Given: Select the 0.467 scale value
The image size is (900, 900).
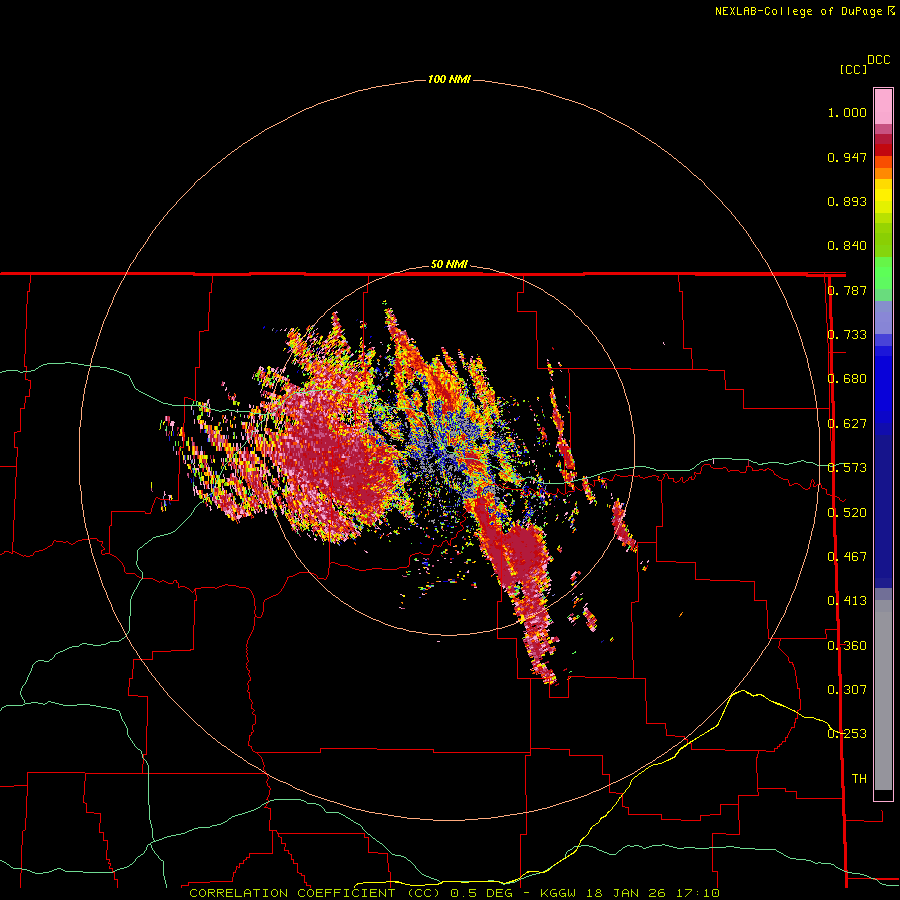Looking at the screenshot, I should point(847,557).
